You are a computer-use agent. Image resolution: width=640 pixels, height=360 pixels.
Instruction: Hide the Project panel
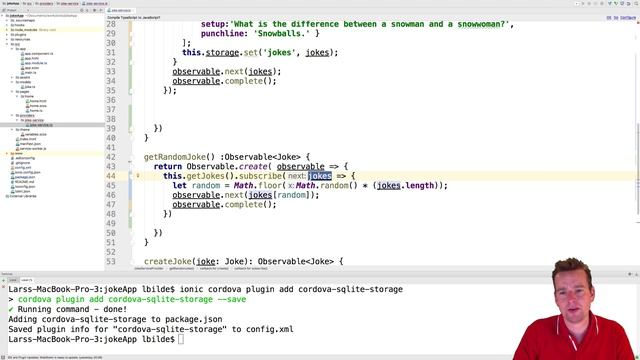click(x=100, y=10)
